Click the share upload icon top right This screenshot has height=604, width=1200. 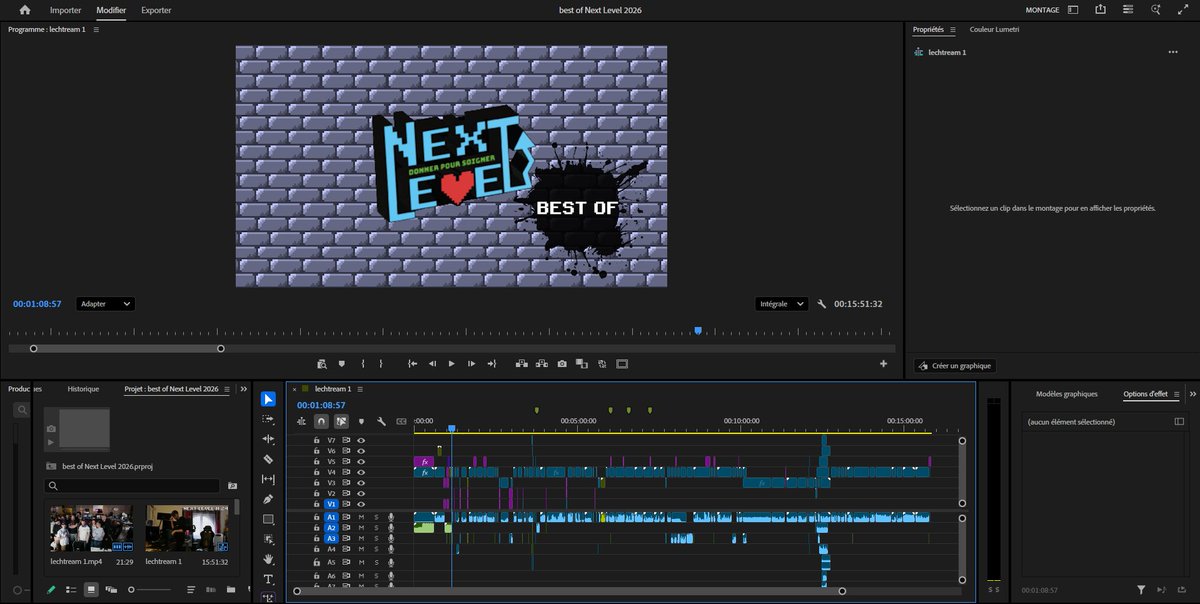click(1100, 10)
